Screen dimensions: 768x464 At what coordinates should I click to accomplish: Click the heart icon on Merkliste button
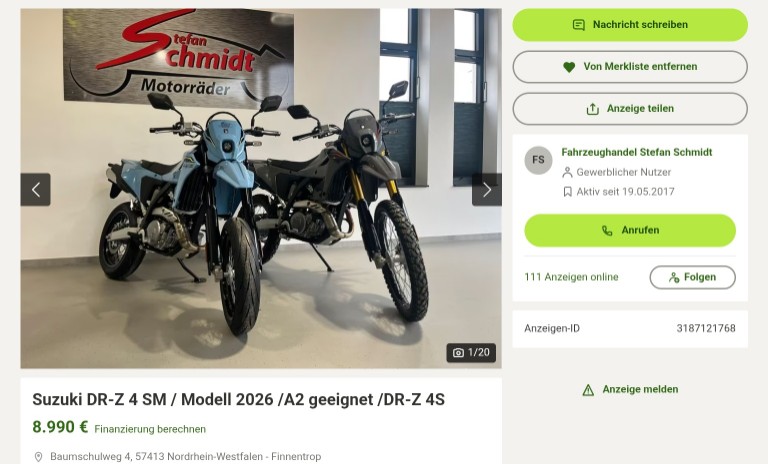click(569, 67)
